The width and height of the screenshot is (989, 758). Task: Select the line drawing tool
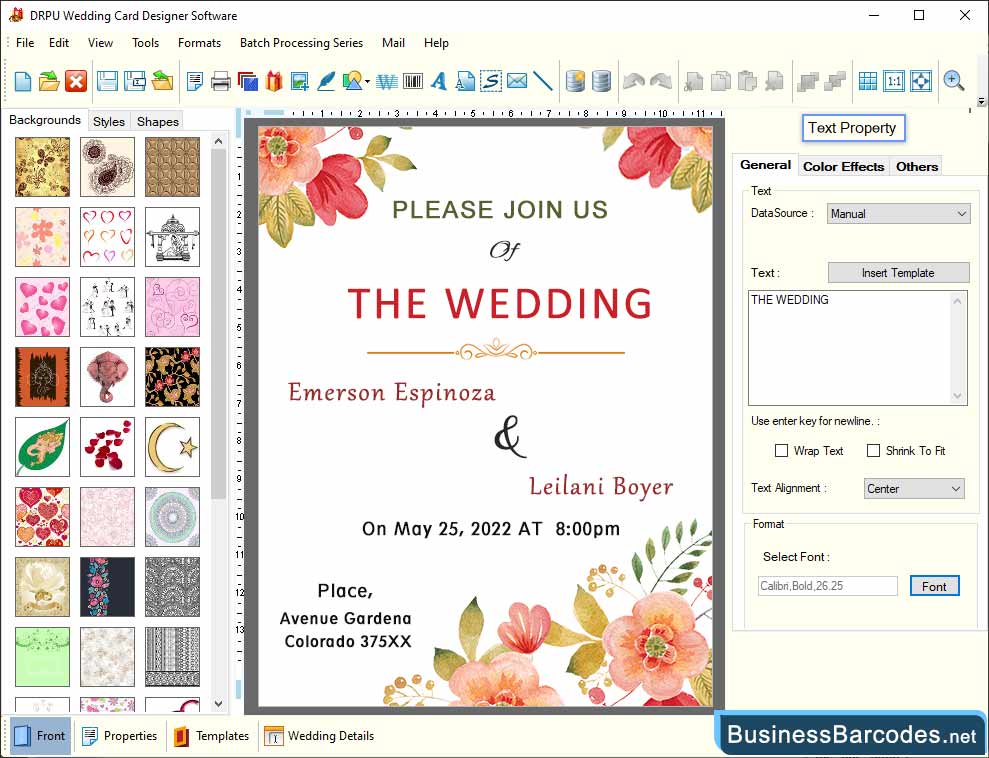coord(542,81)
